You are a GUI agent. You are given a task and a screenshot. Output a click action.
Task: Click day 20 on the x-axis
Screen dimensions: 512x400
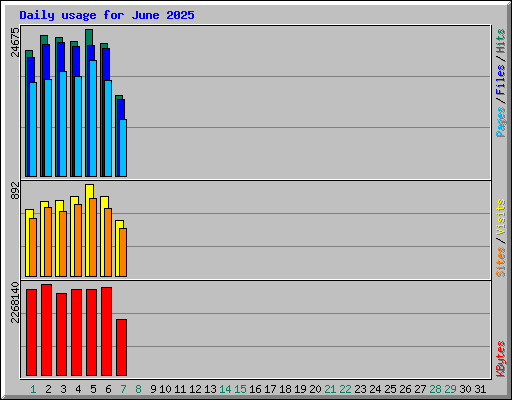(x=315, y=389)
